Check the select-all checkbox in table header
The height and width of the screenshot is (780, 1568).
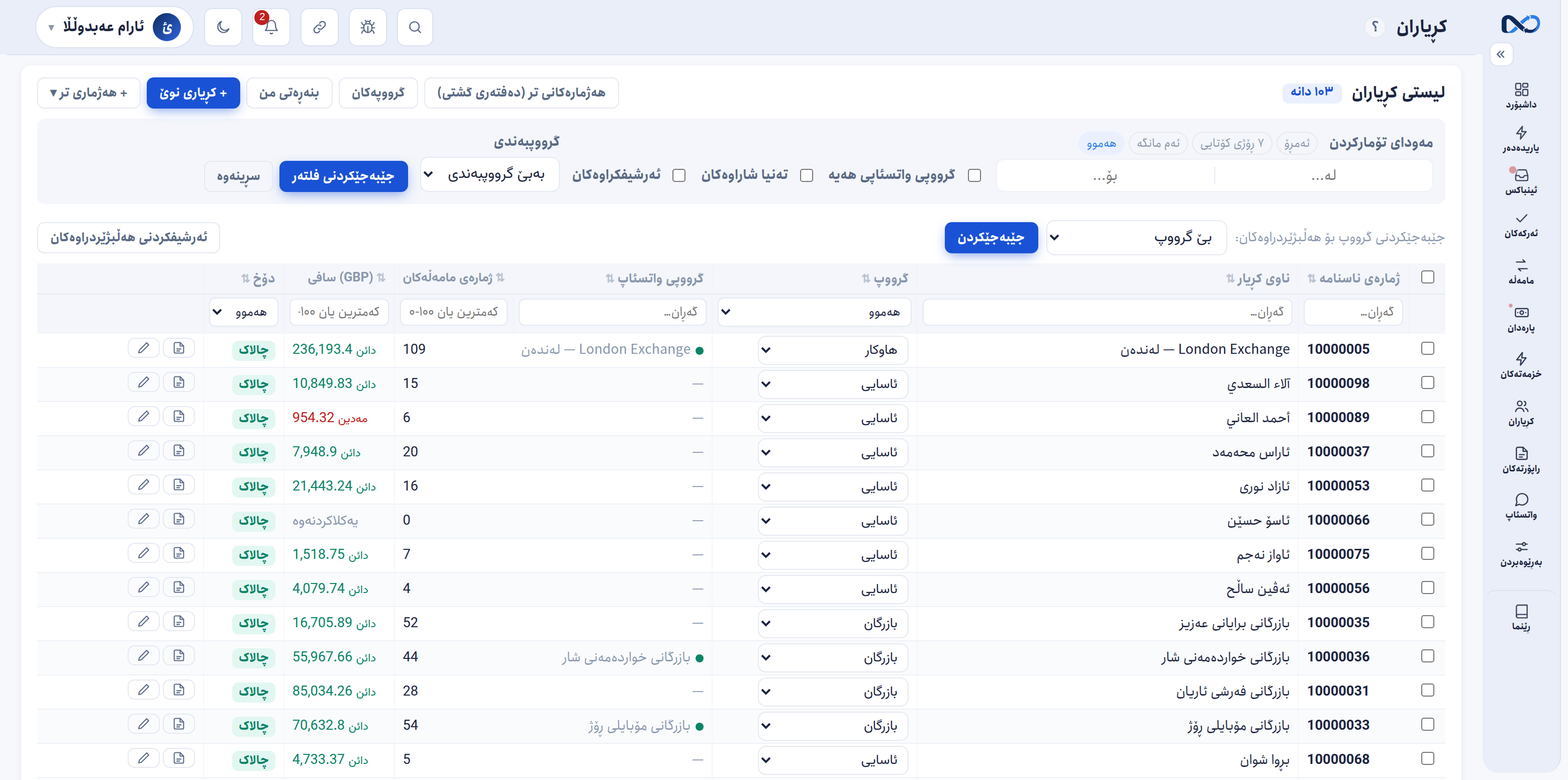tap(1427, 277)
